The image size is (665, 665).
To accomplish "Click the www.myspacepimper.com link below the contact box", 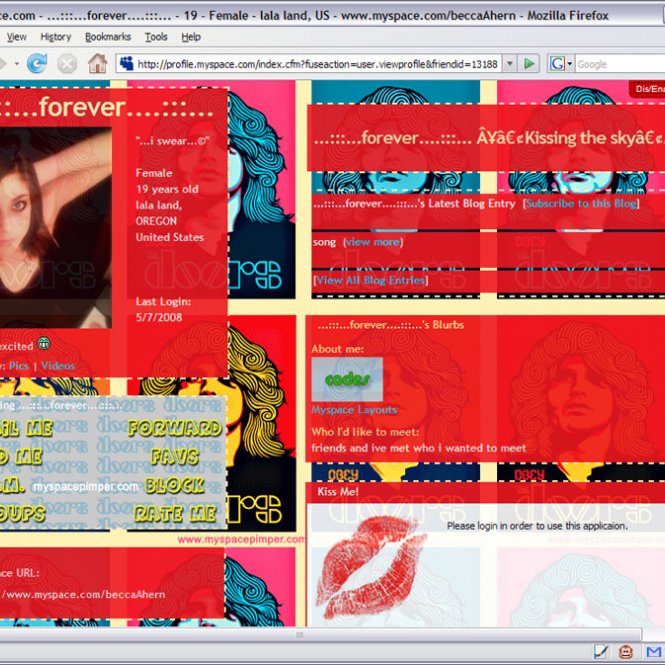I will click(x=241, y=539).
